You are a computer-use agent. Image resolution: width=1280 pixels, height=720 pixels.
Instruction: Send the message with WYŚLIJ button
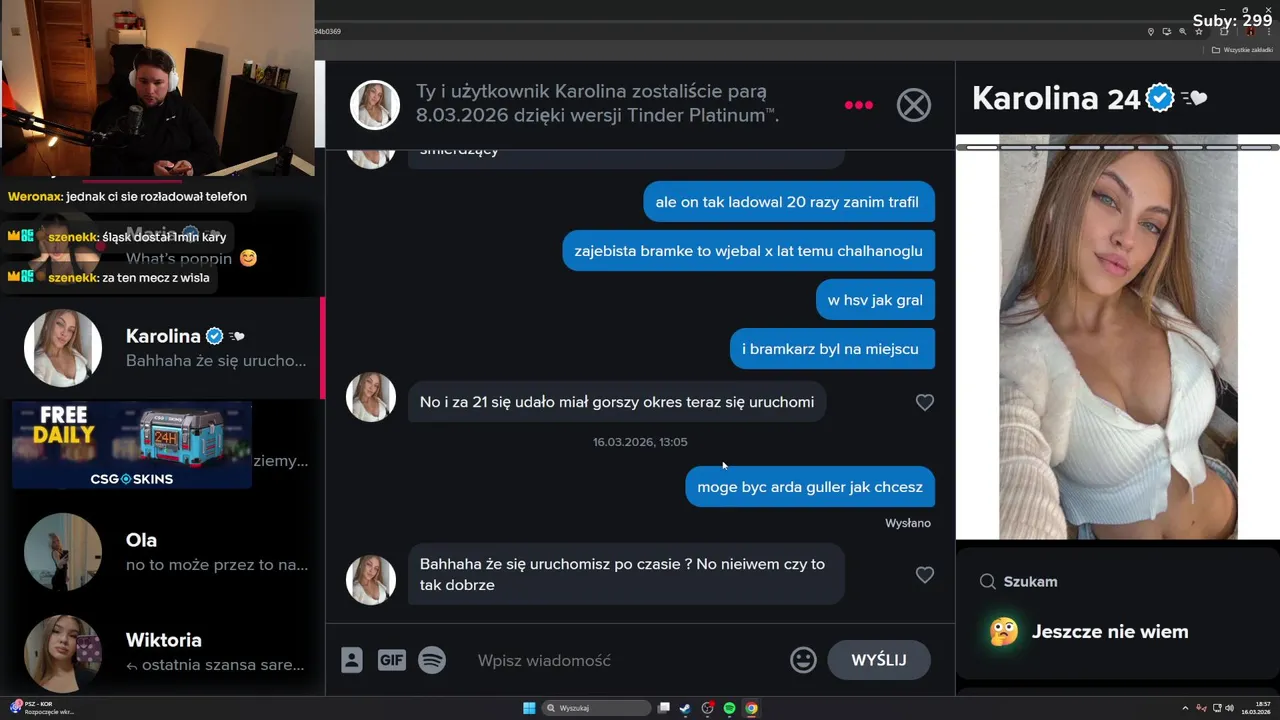879,660
